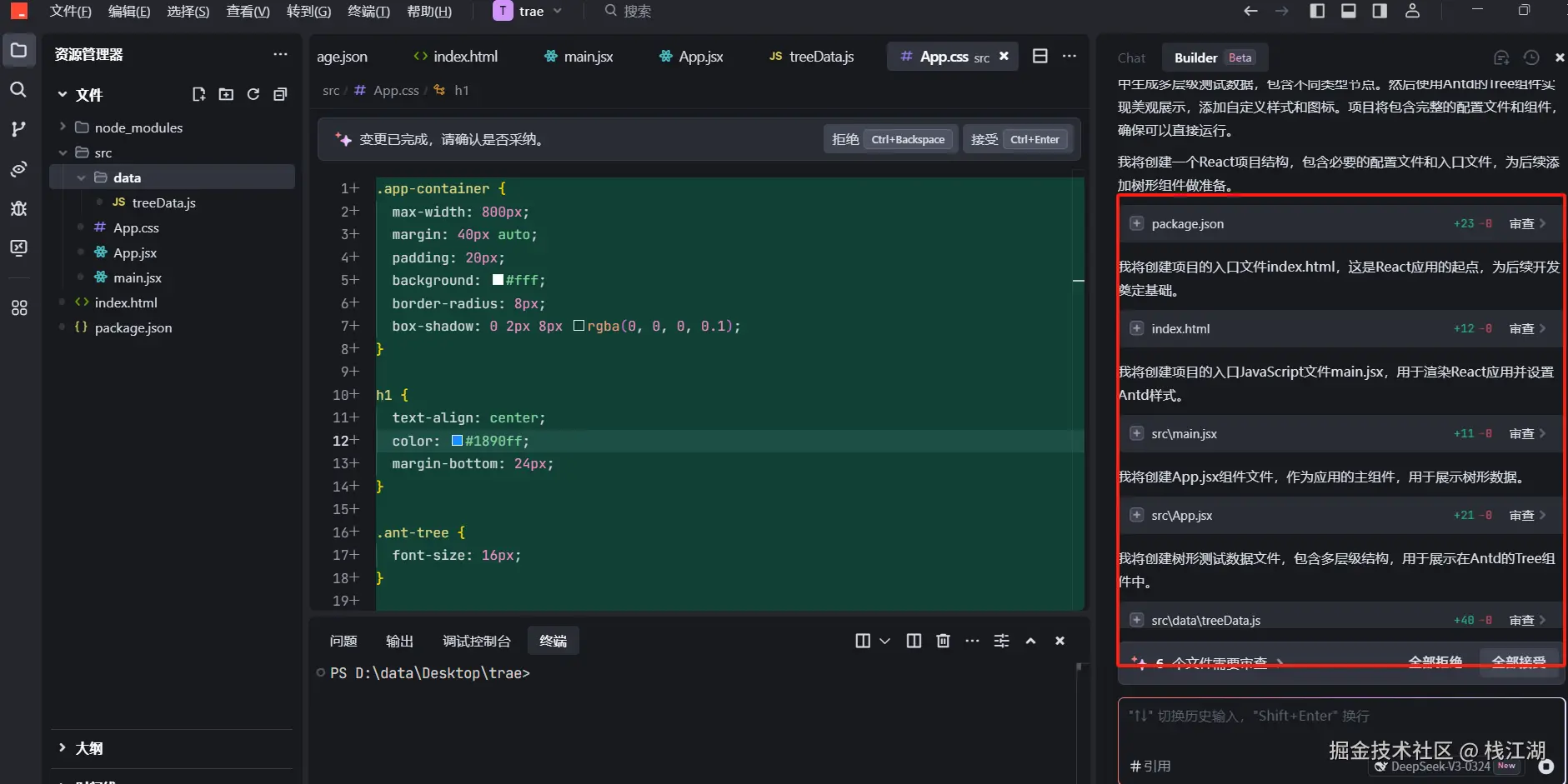Screen dimensions: 1568x784
Task: Collapse the src folder
Action: [x=63, y=152]
